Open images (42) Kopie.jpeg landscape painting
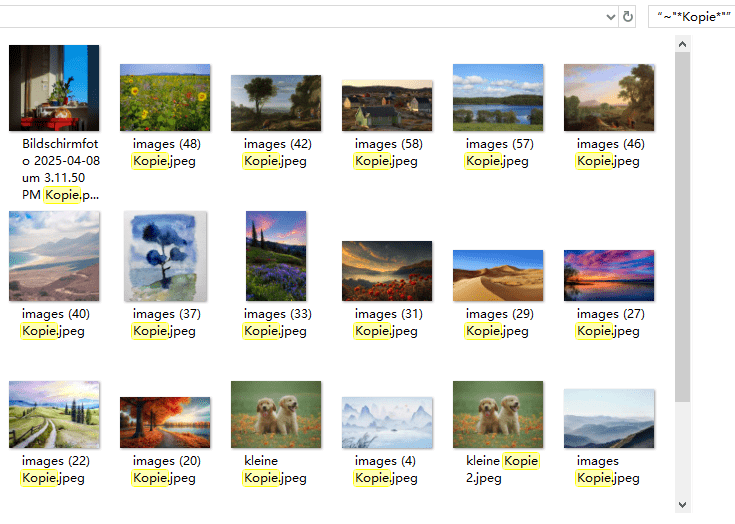Image resolution: width=735 pixels, height=524 pixels. (x=276, y=103)
